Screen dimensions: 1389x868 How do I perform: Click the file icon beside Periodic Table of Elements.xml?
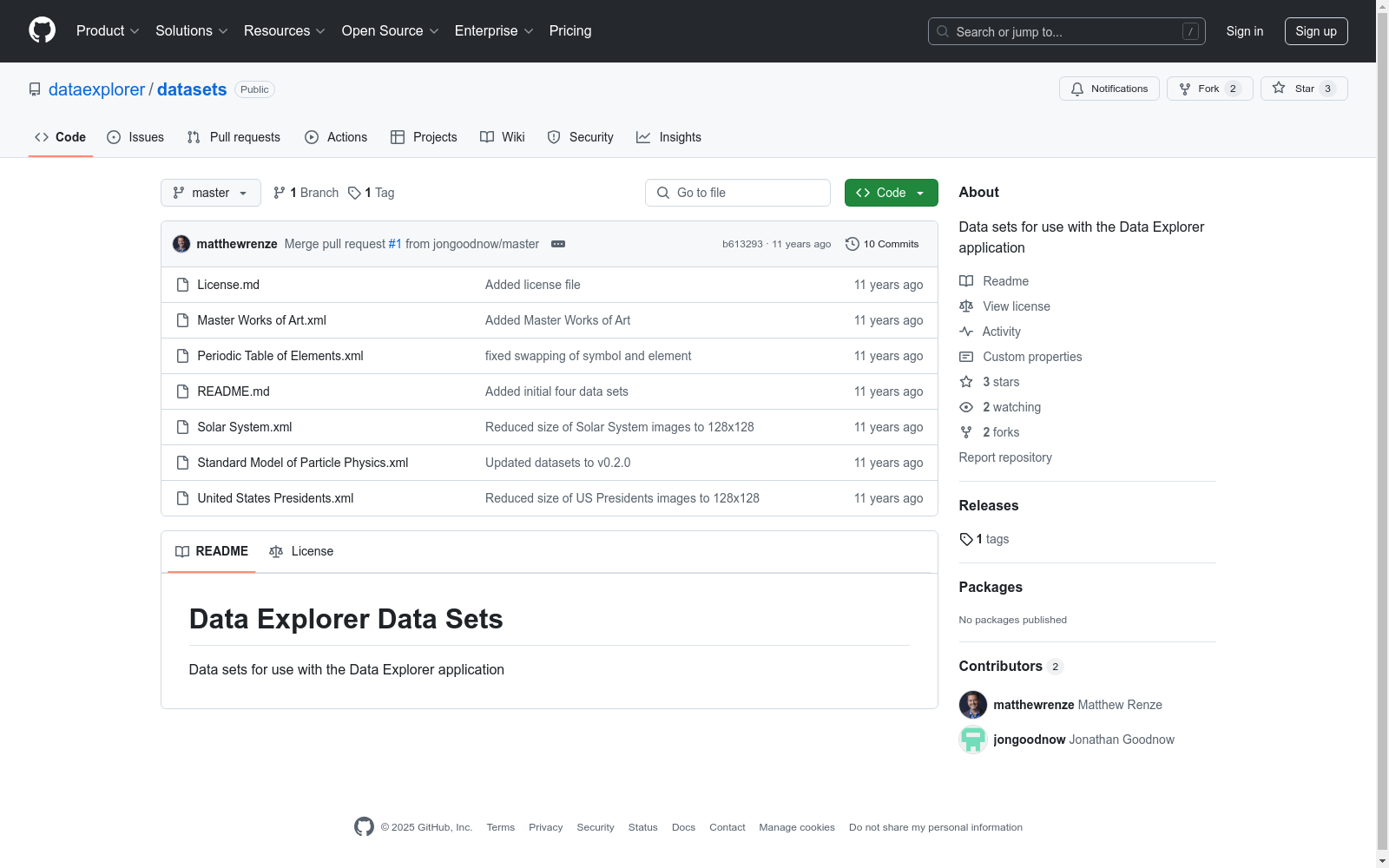coord(182,356)
